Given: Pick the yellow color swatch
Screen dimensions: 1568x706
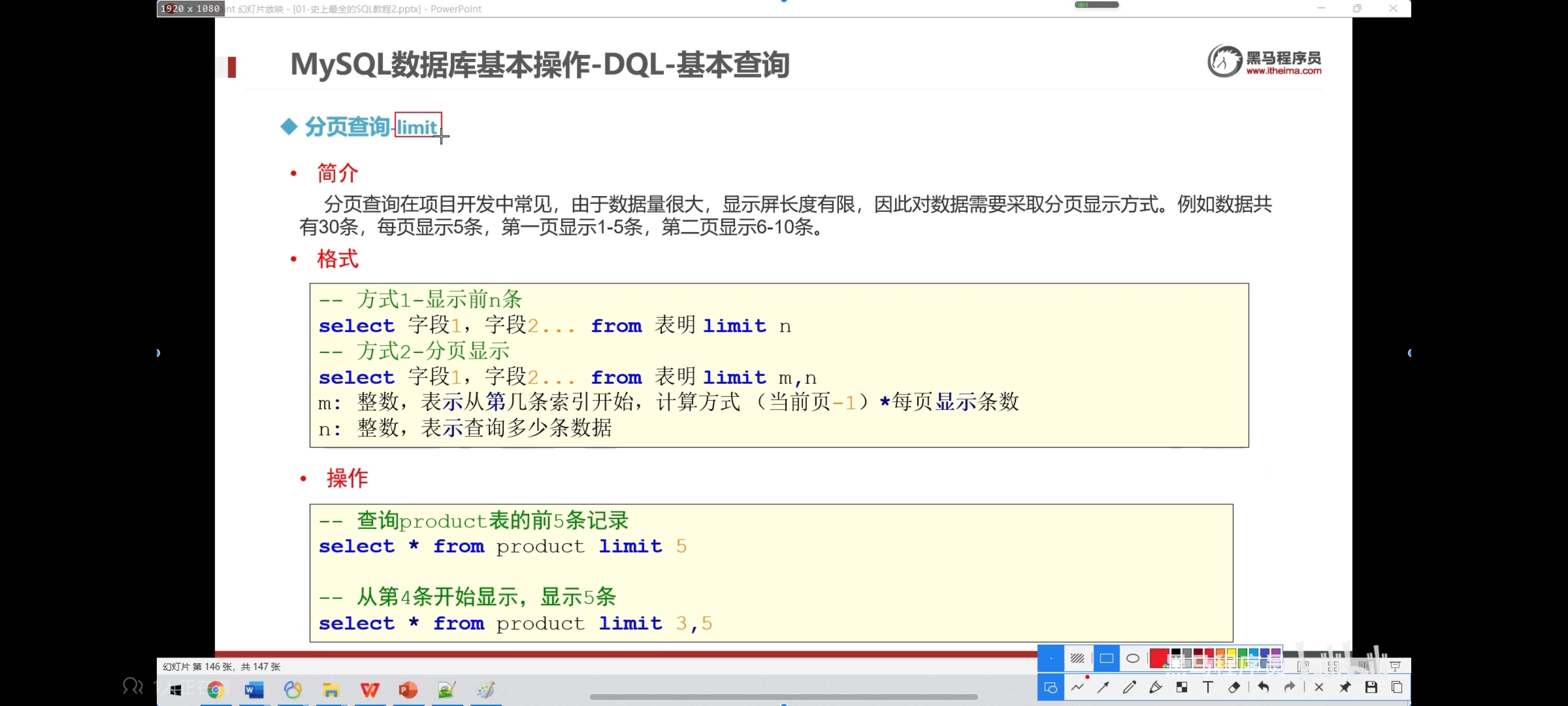Looking at the screenshot, I should (1231, 654).
